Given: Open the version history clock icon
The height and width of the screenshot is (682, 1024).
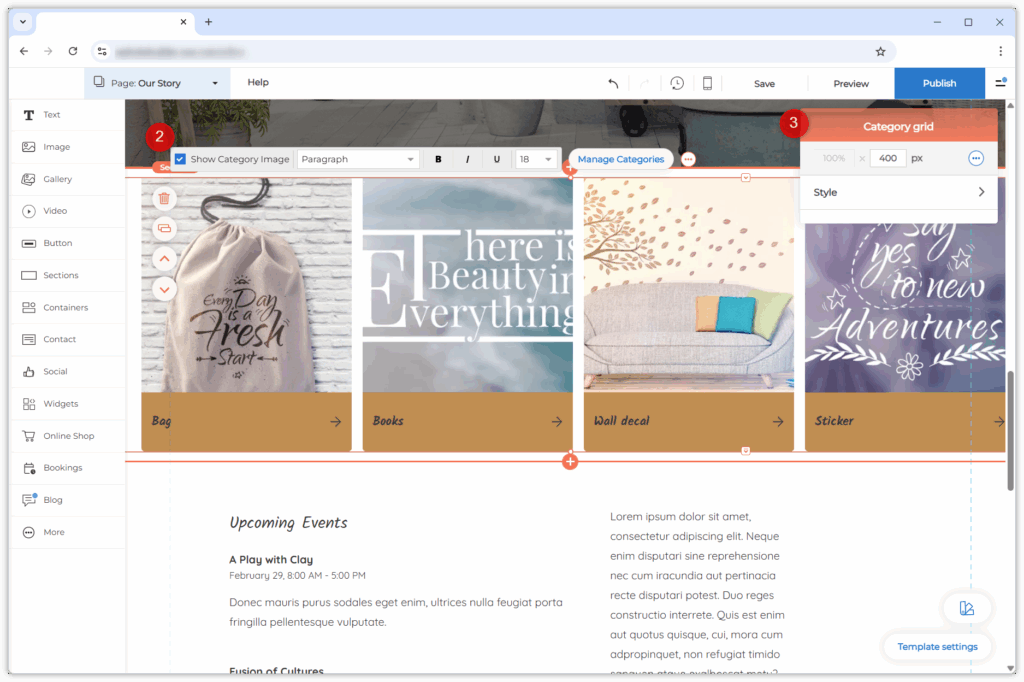Looking at the screenshot, I should tap(677, 83).
